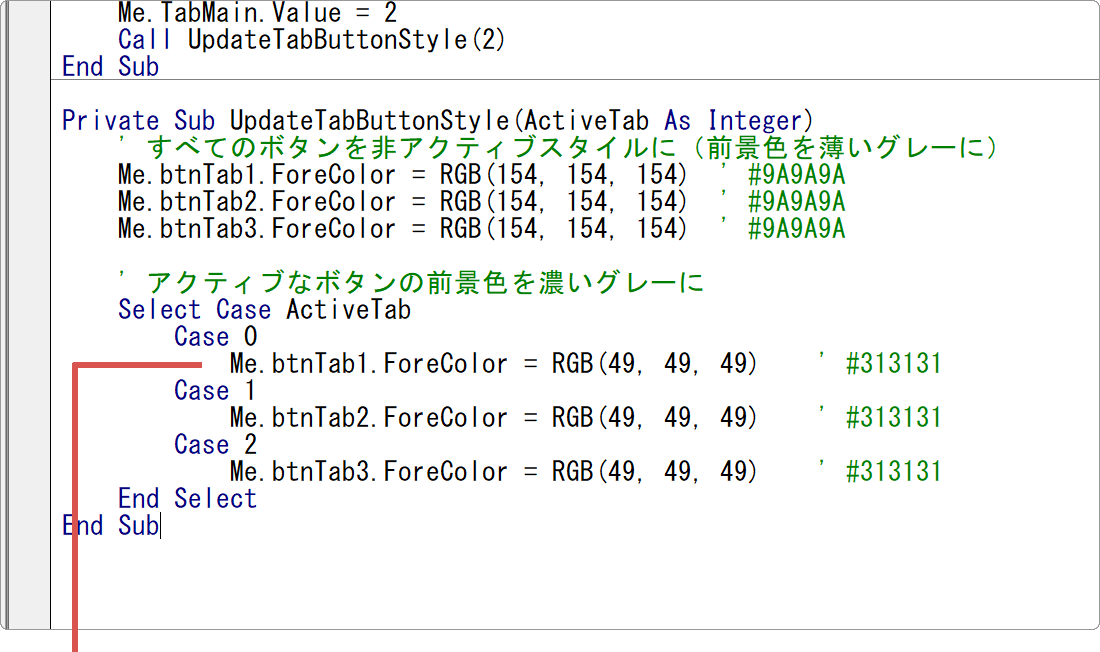The height and width of the screenshot is (652, 1100).
Task: Click the "Select Case ActiveTab" statement
Action: 264,310
